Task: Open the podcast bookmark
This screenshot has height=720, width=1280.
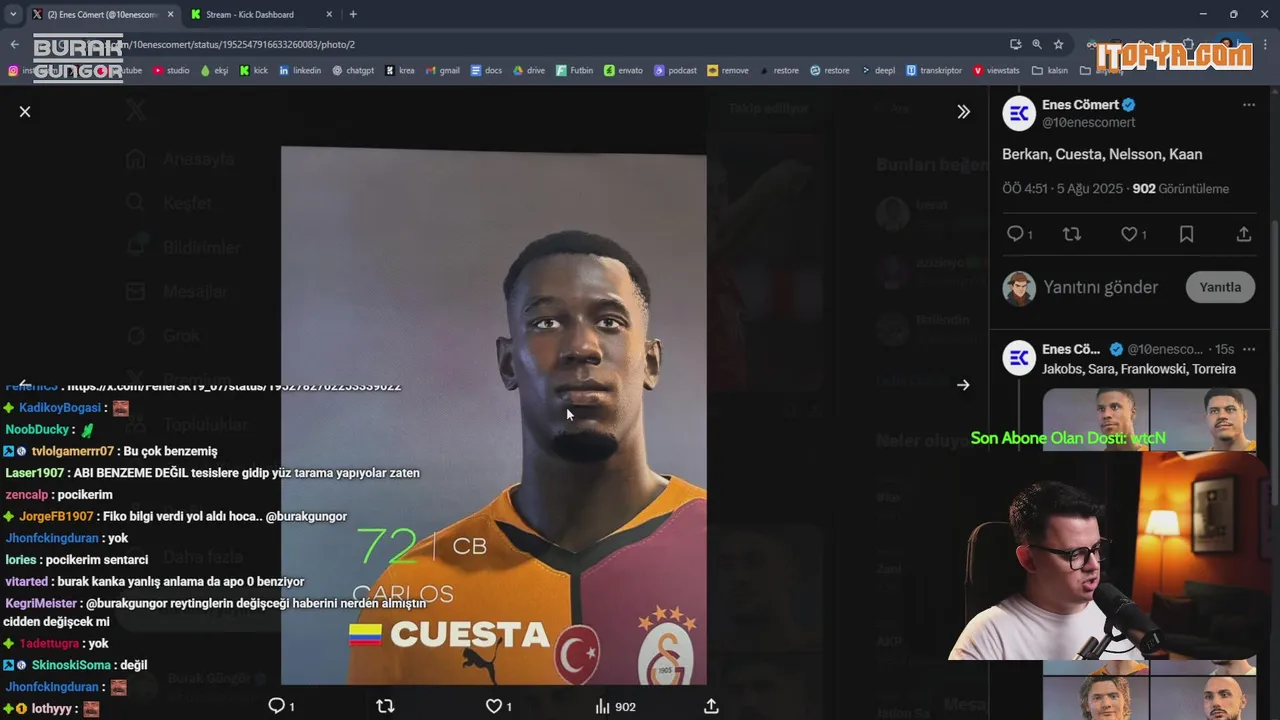Action: (676, 71)
